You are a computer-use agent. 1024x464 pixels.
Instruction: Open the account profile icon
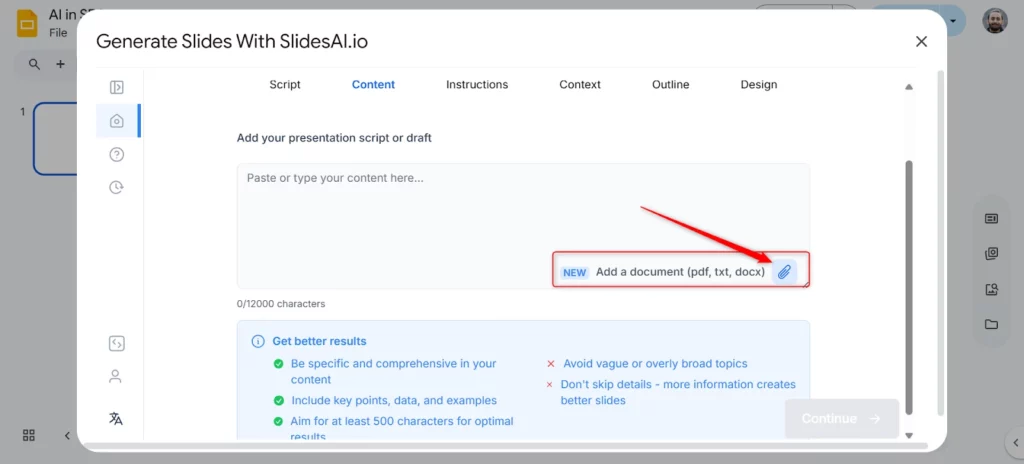pos(116,377)
